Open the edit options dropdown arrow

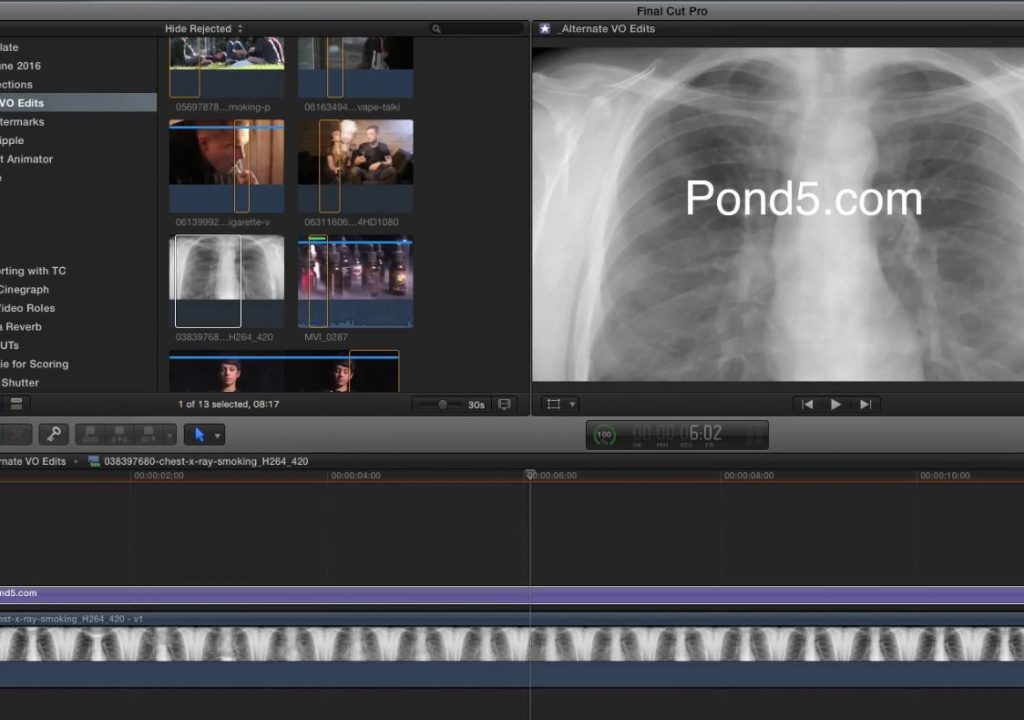170,435
